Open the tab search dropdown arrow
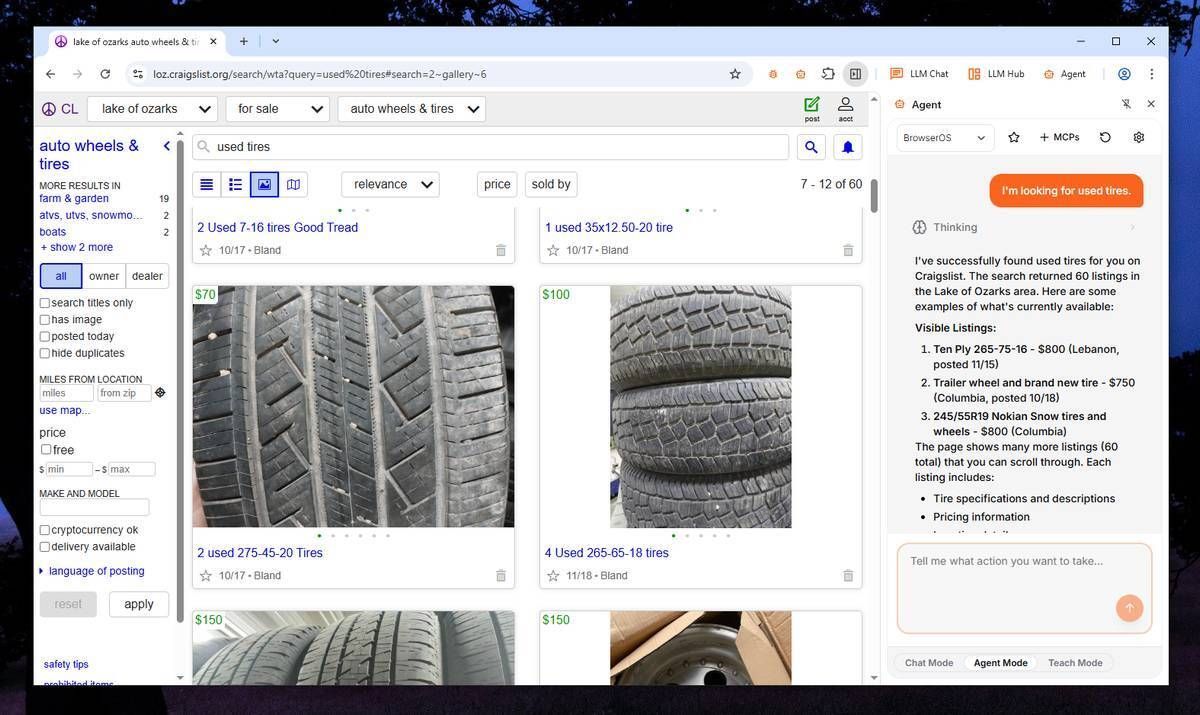The image size is (1200, 715). point(276,41)
